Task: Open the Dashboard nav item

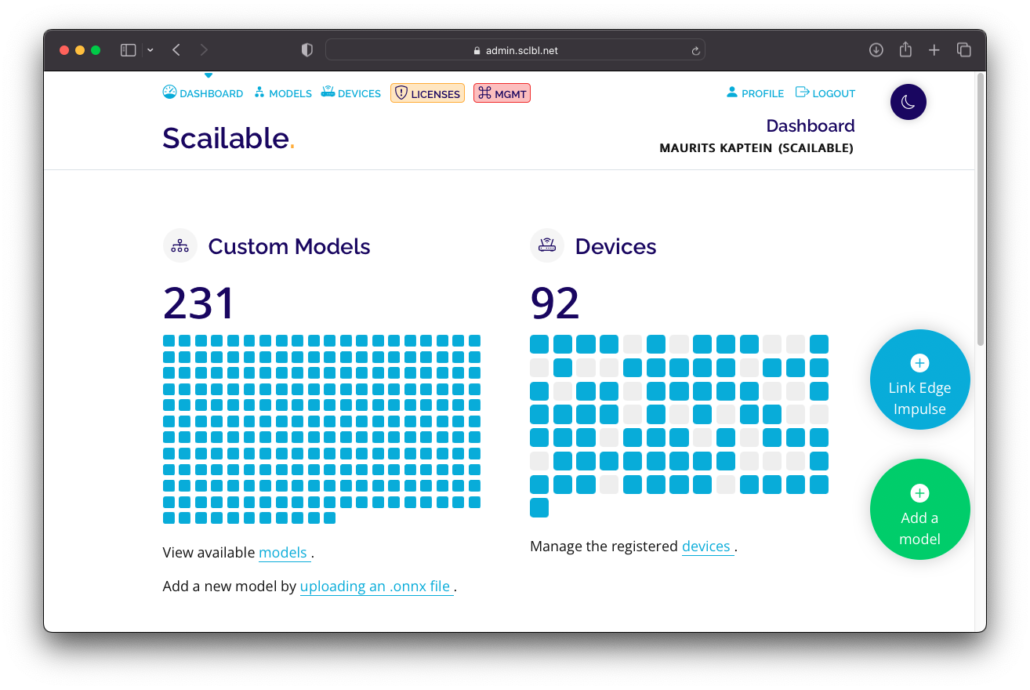Action: point(203,93)
